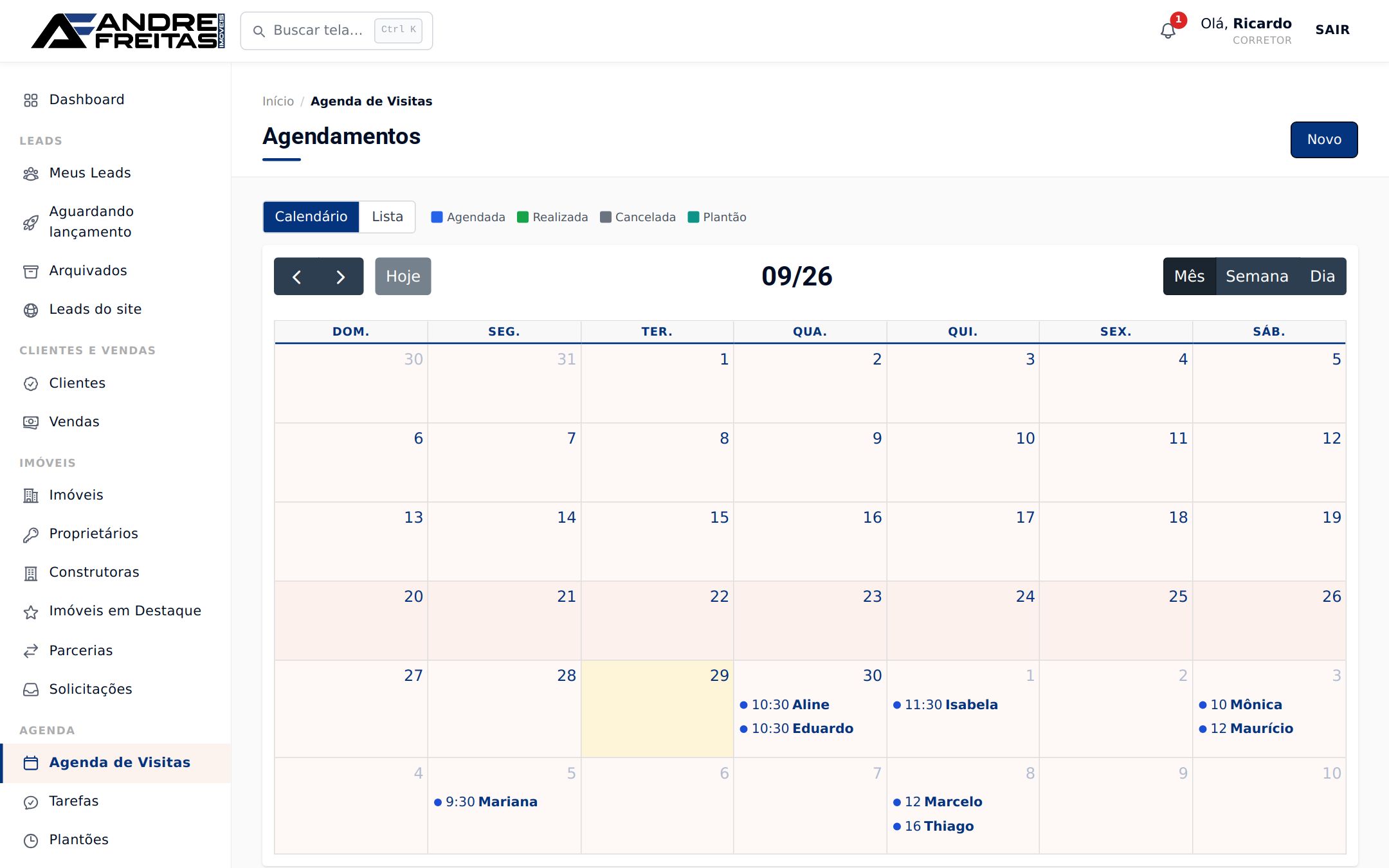Click the Meus Leads people icon
This screenshot has width=1389, height=868.
[31, 174]
